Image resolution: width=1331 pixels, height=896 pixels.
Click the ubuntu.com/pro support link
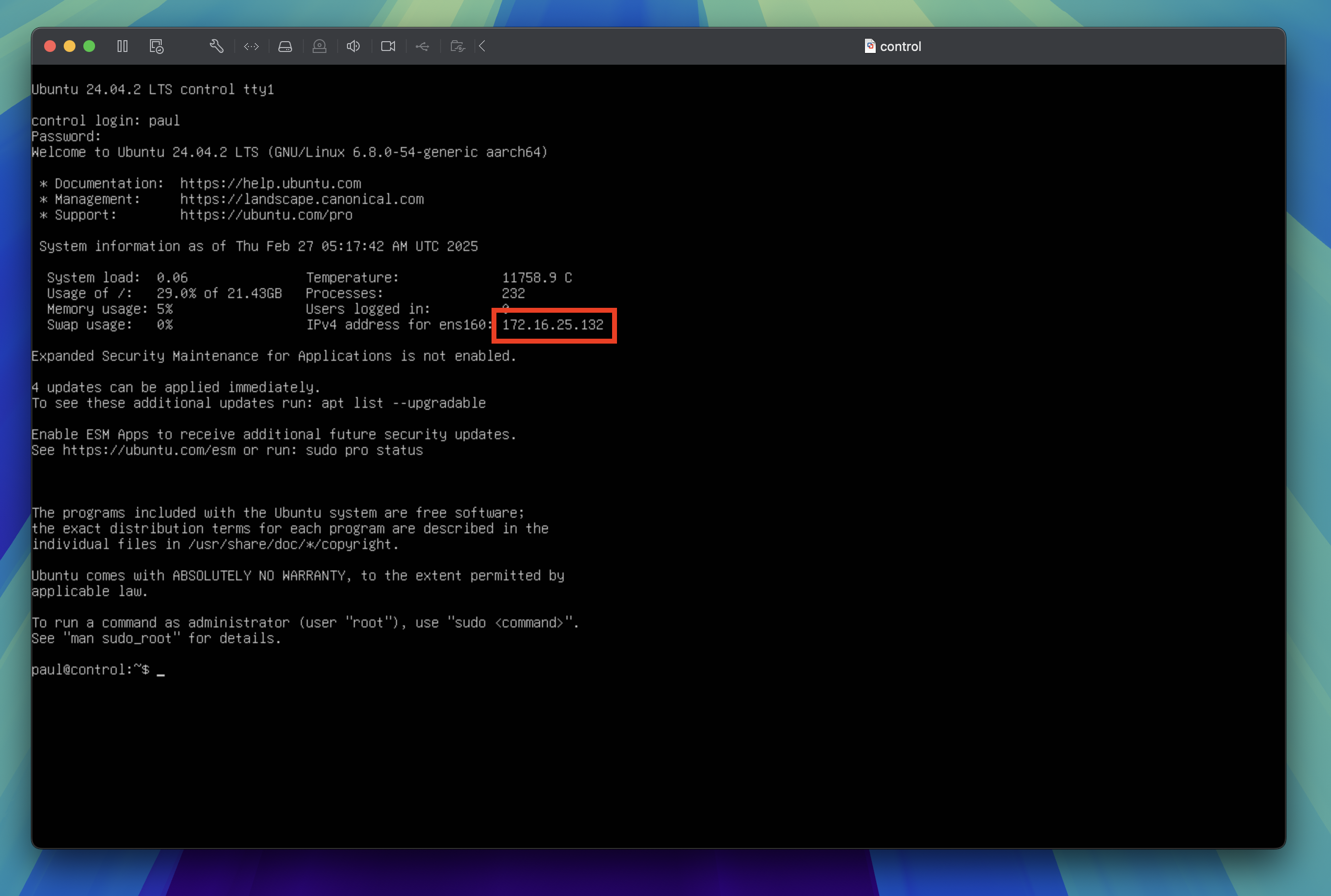[x=266, y=215]
